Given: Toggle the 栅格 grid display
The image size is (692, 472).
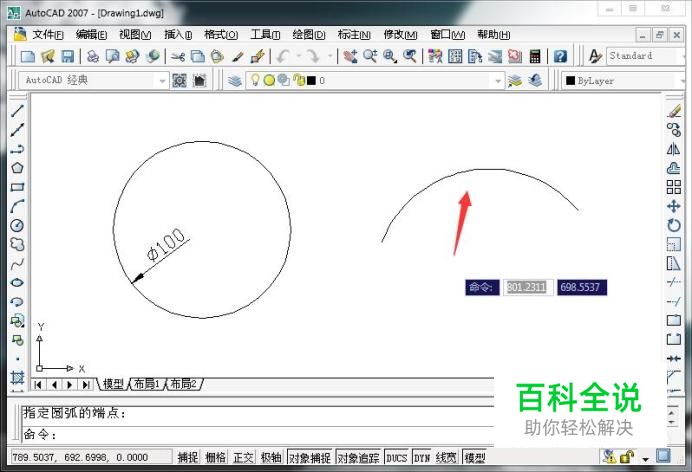Looking at the screenshot, I should coord(215,457).
